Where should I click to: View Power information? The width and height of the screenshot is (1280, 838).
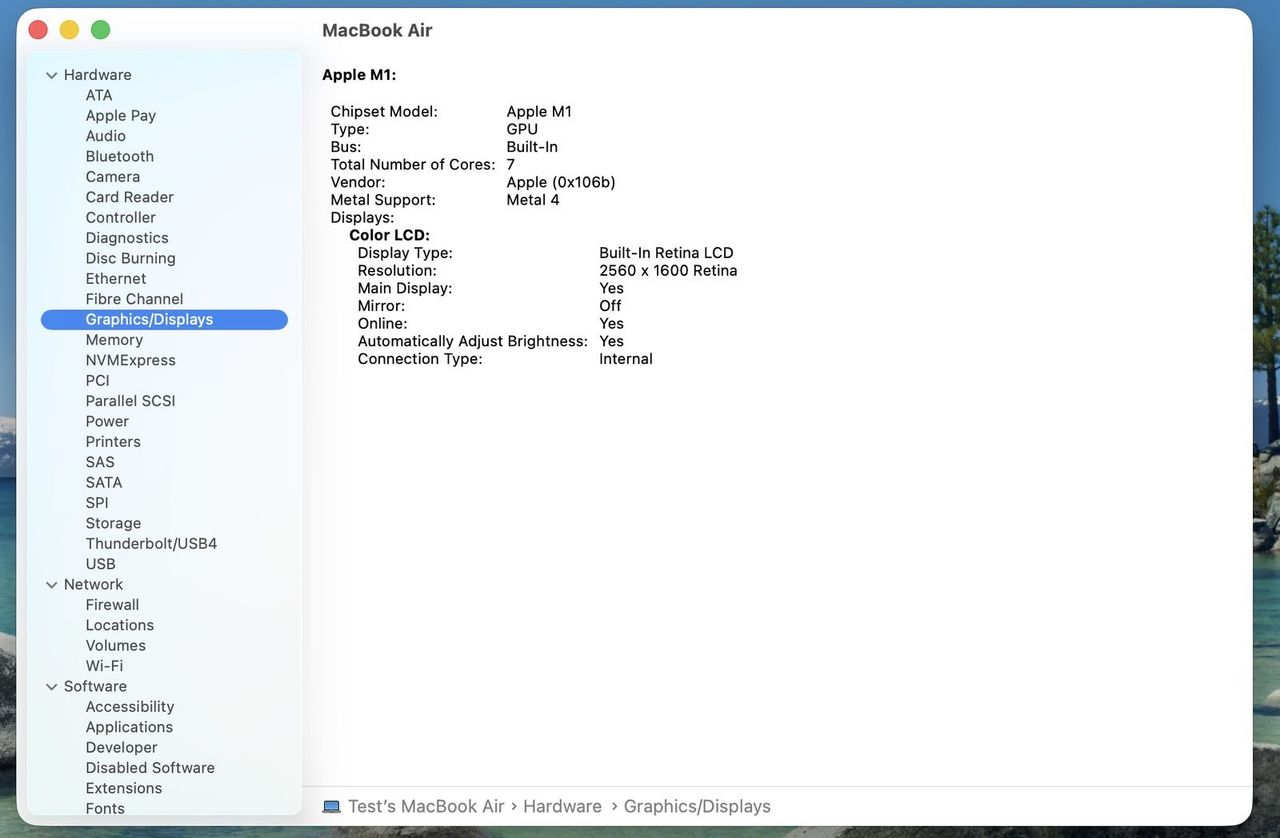pyautogui.click(x=107, y=421)
